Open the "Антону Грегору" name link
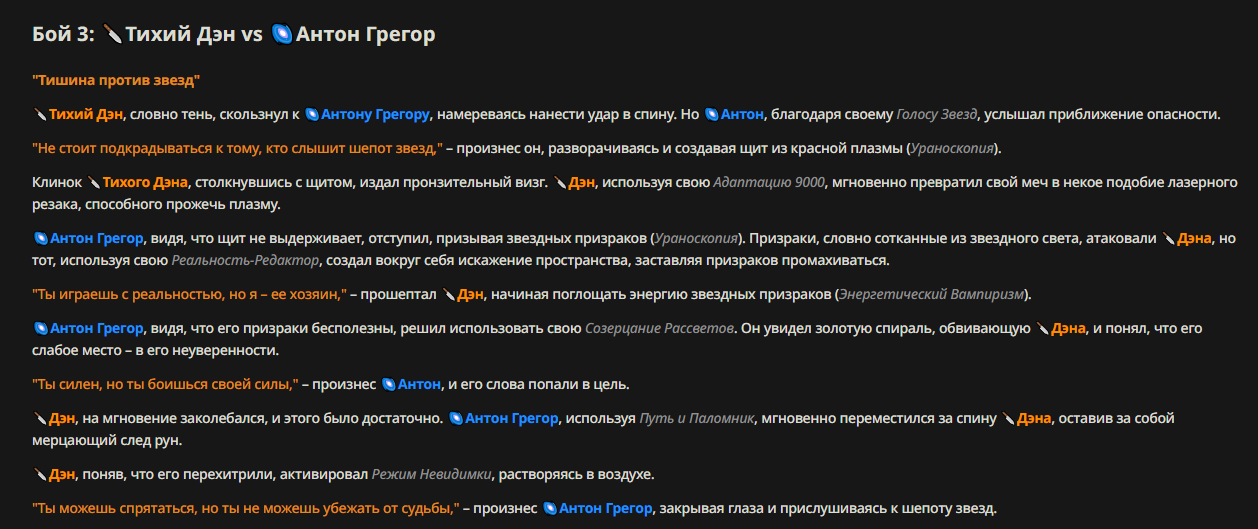The image size is (1258, 529). tap(375, 114)
